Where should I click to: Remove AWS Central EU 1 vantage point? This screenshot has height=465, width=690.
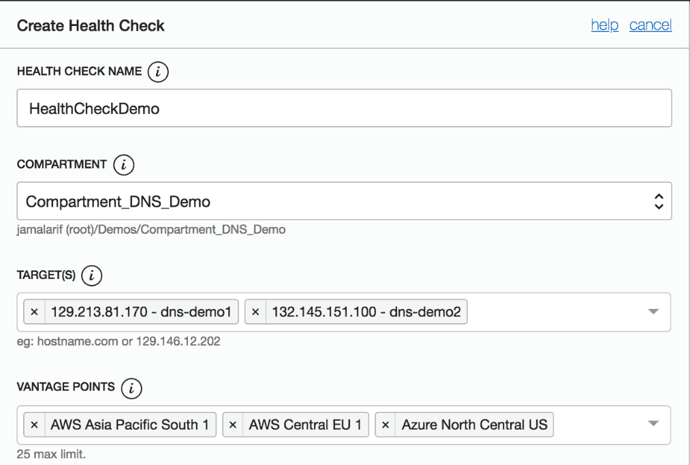click(x=233, y=425)
